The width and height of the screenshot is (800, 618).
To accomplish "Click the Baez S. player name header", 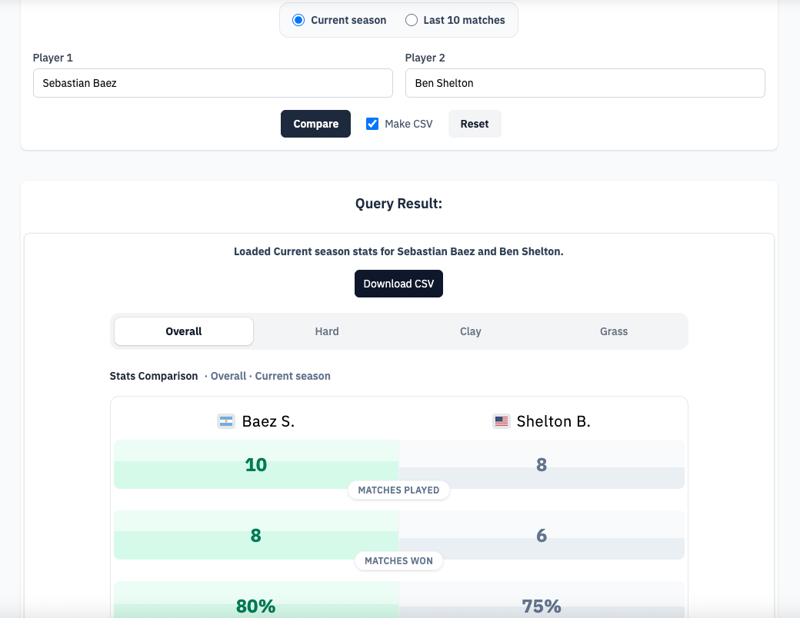I will click(267, 422).
